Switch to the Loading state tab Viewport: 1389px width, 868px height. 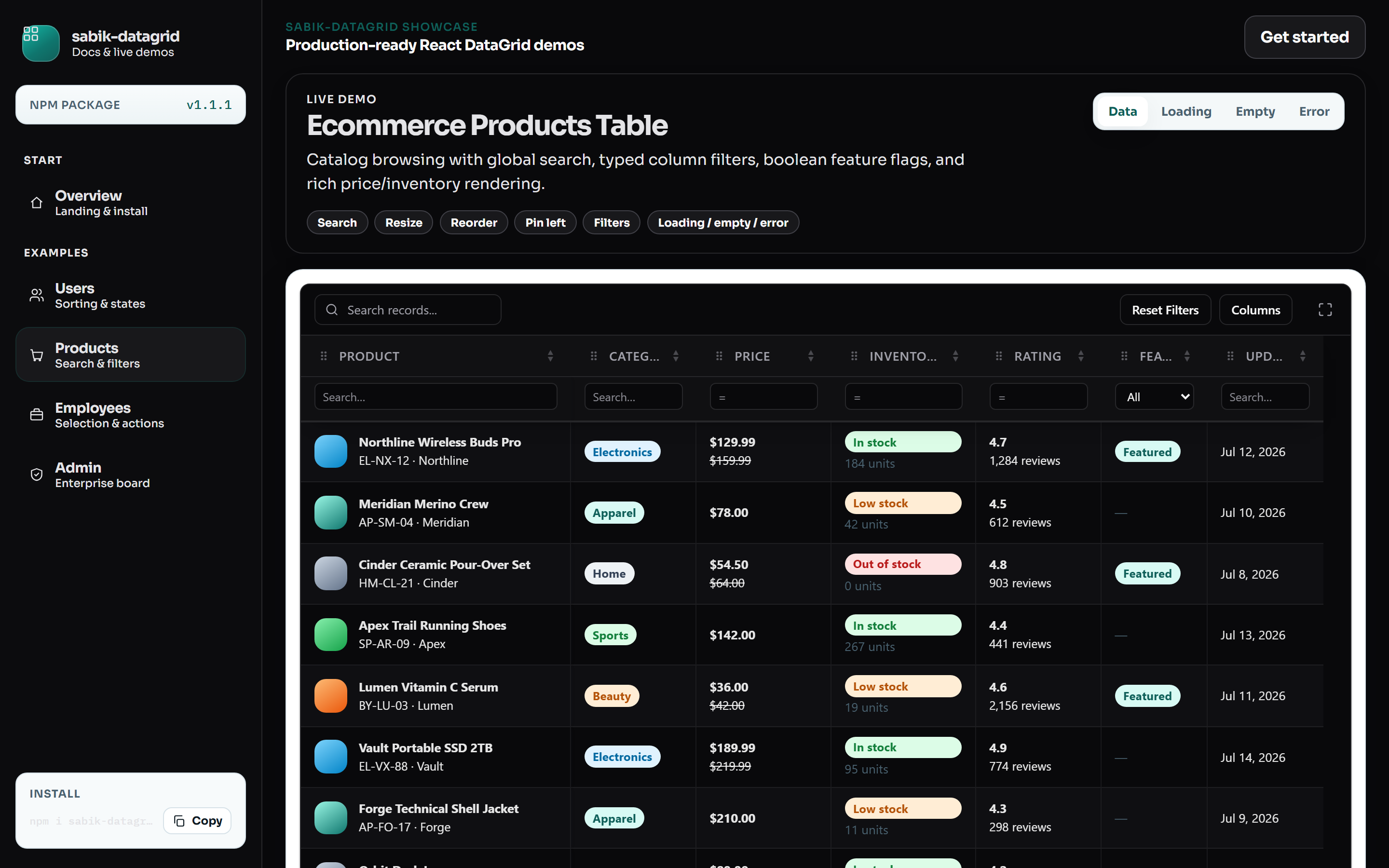coord(1186,111)
